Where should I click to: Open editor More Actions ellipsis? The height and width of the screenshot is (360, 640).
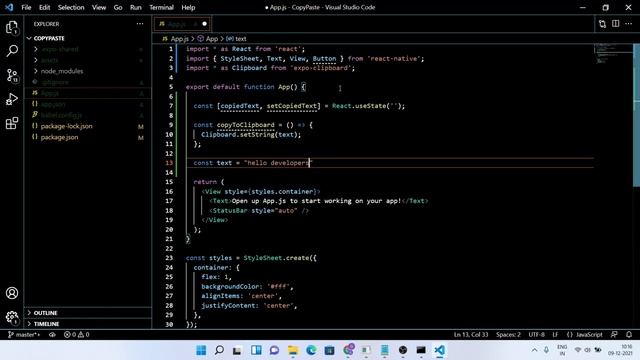tap(629, 24)
